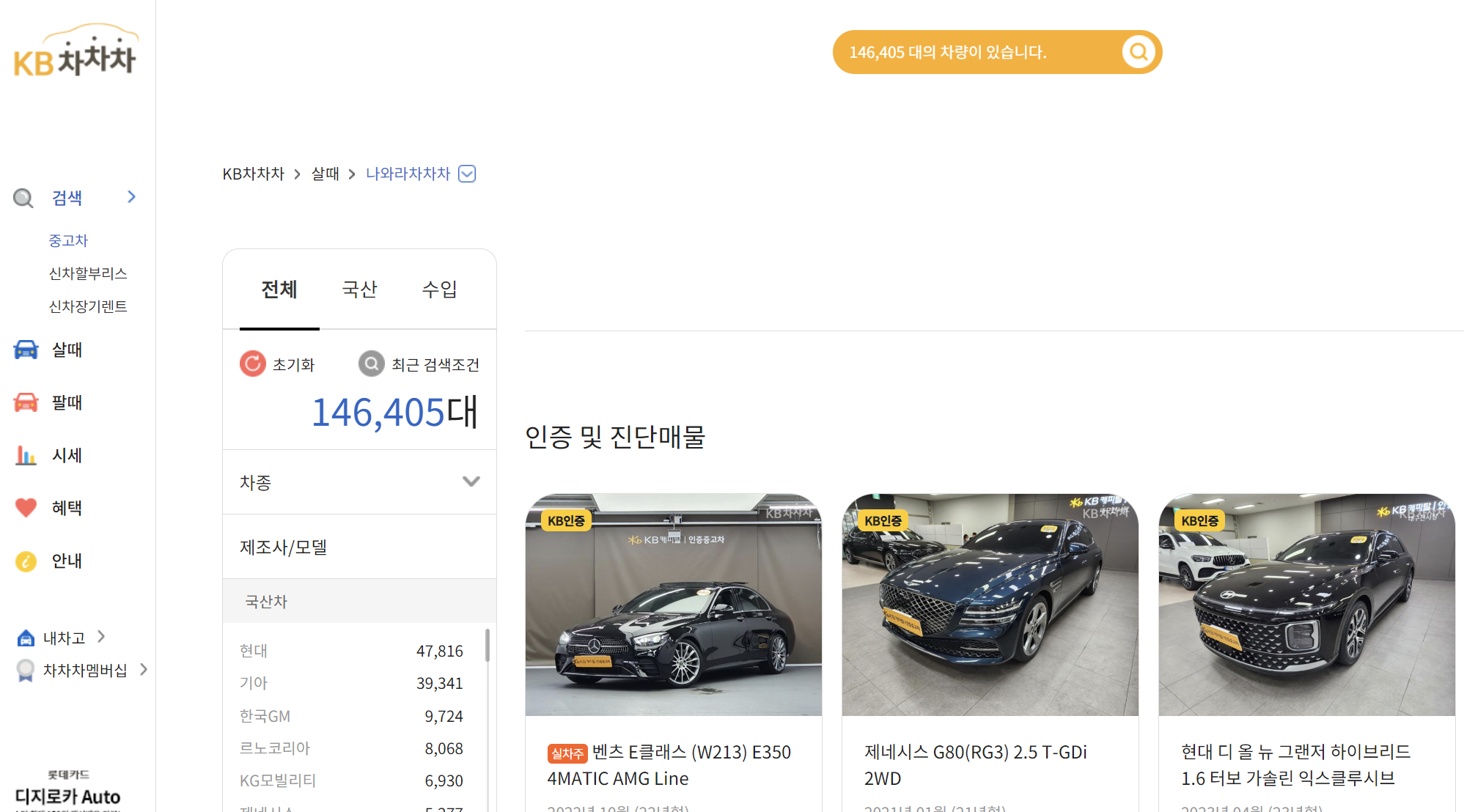Select the 전체 tab
The height and width of the screenshot is (812, 1464).
pyautogui.click(x=279, y=289)
